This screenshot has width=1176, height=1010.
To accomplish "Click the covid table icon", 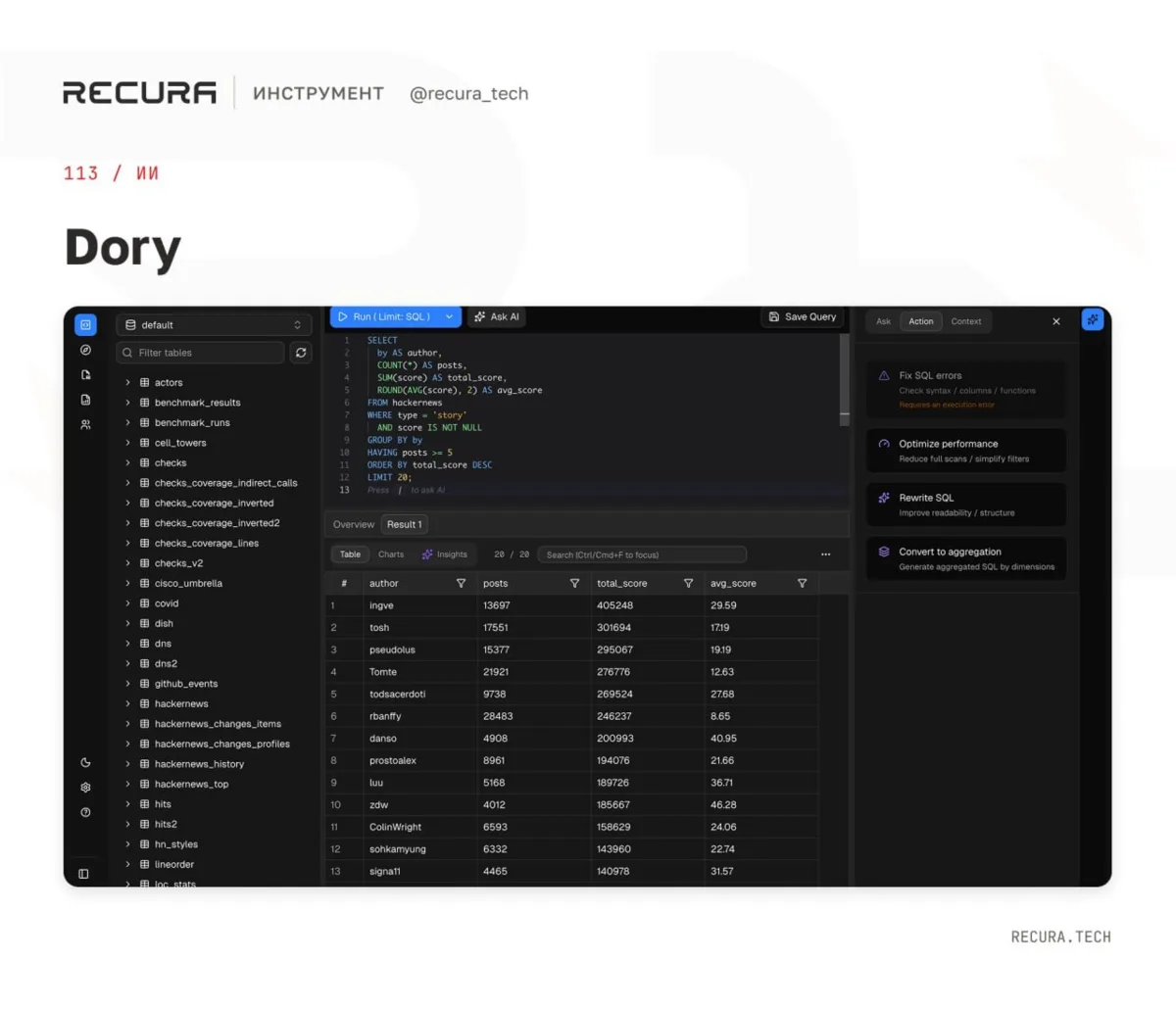I will [x=145, y=603].
